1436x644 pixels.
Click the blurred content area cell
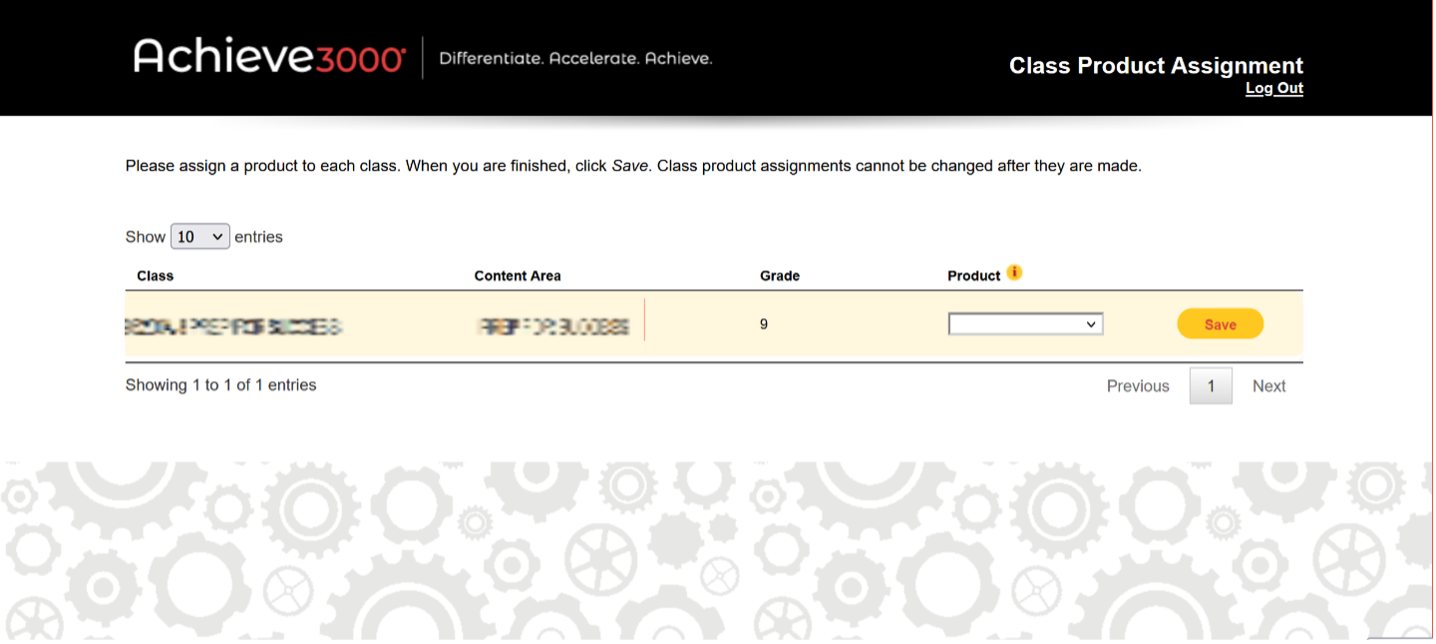tap(555, 326)
